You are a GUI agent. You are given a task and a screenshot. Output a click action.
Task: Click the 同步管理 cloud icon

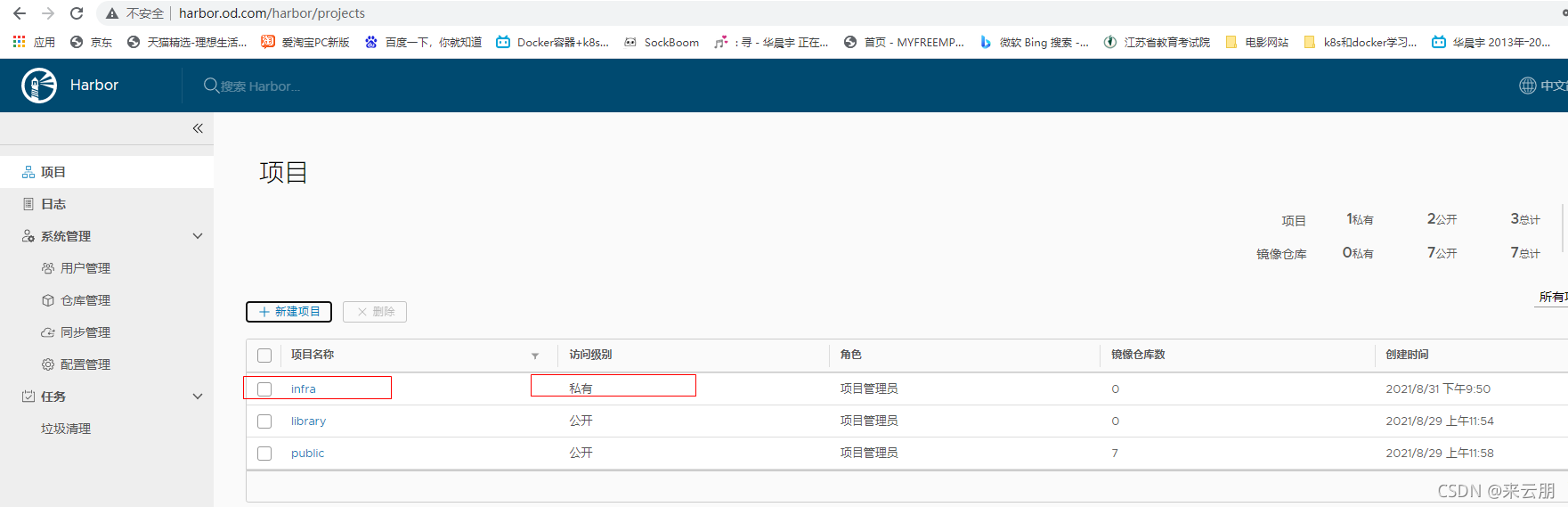48,332
